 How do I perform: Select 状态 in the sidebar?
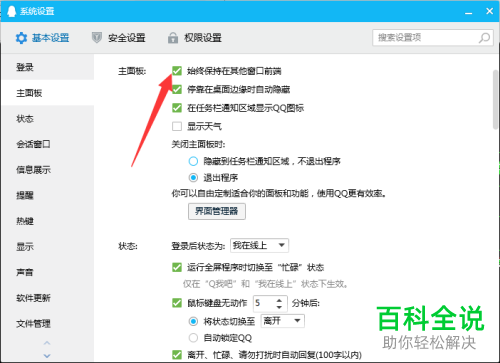[x=48, y=119]
